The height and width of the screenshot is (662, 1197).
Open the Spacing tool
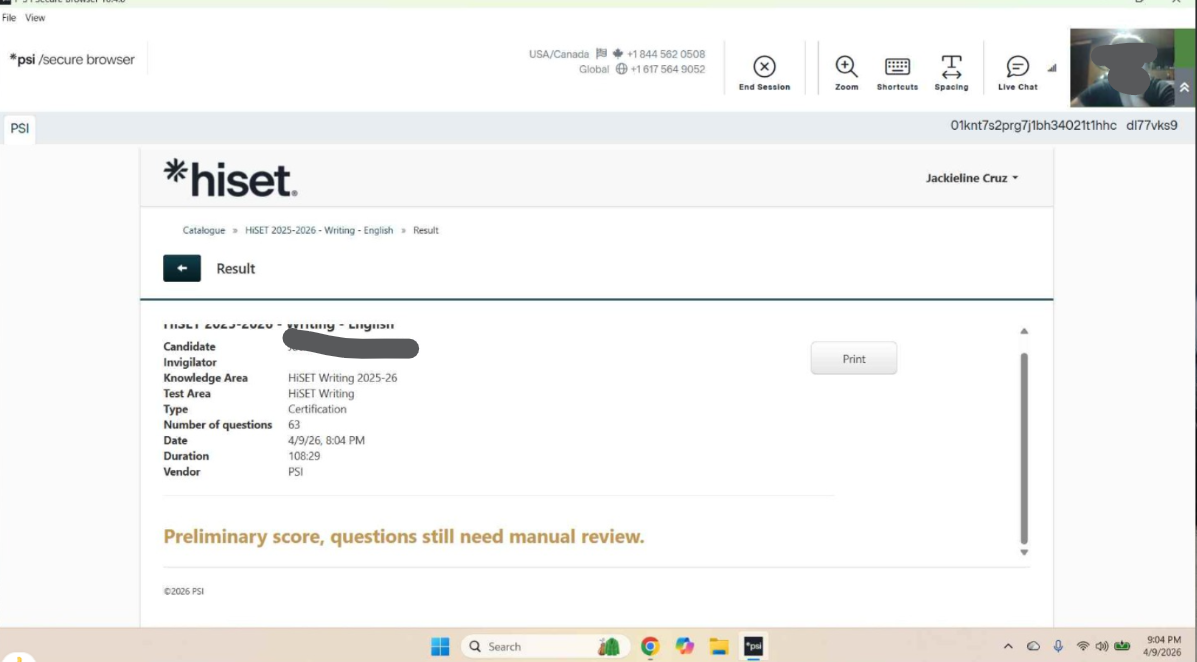[951, 73]
